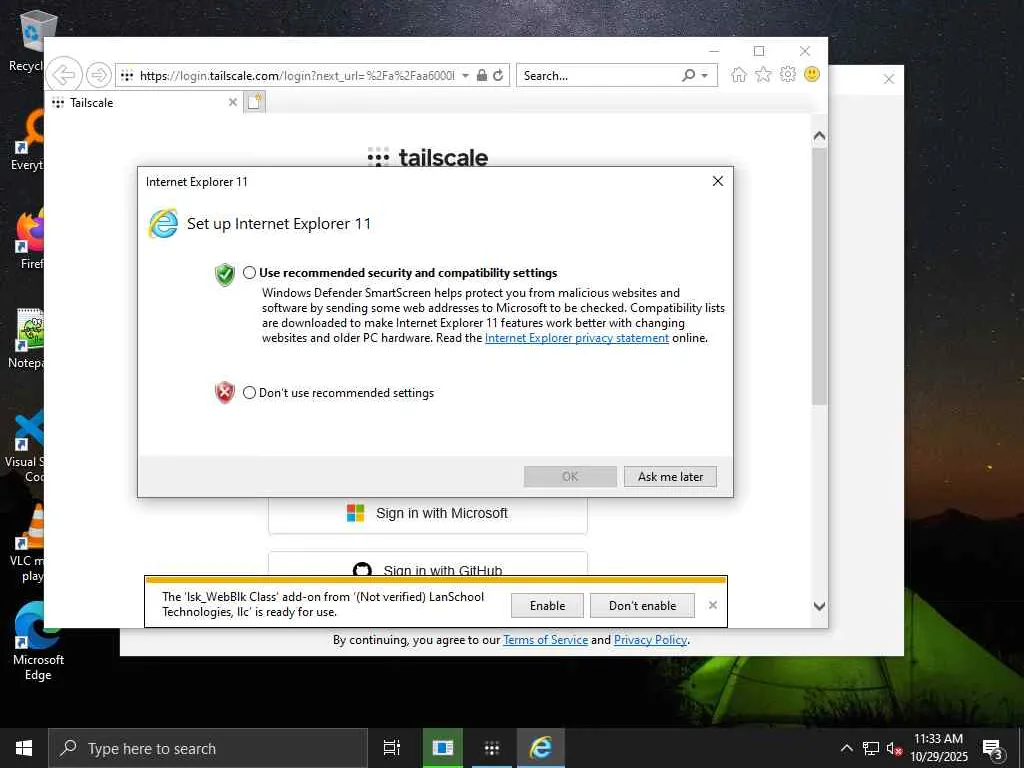Image resolution: width=1024 pixels, height=768 pixels.
Task: Open the Microsoft Edge desktop shortcut
Action: pos(38,640)
